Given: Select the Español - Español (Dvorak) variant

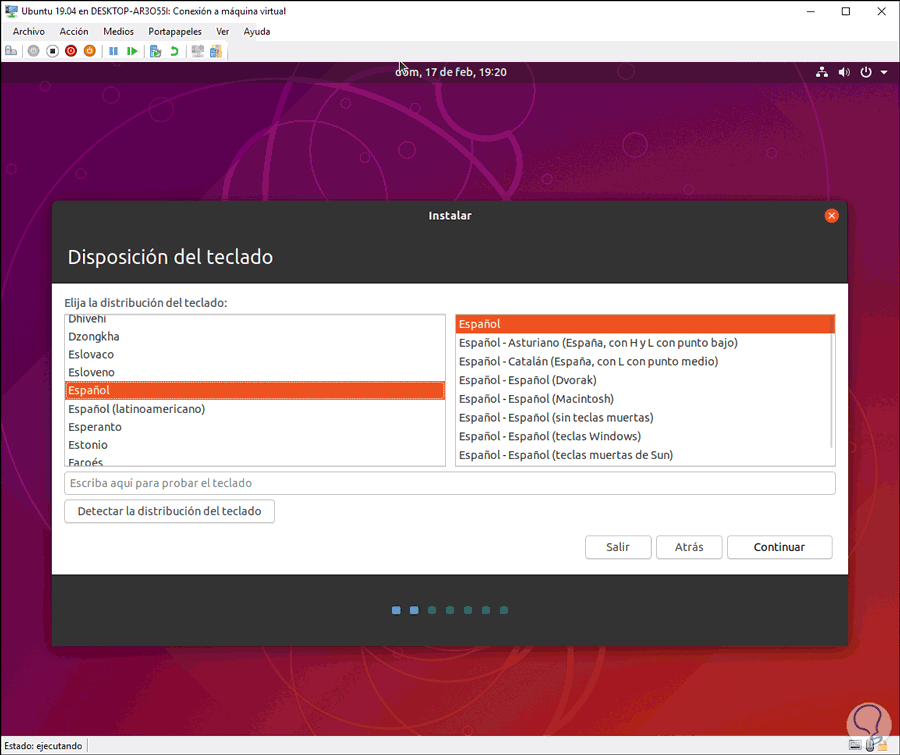Looking at the screenshot, I should [643, 380].
